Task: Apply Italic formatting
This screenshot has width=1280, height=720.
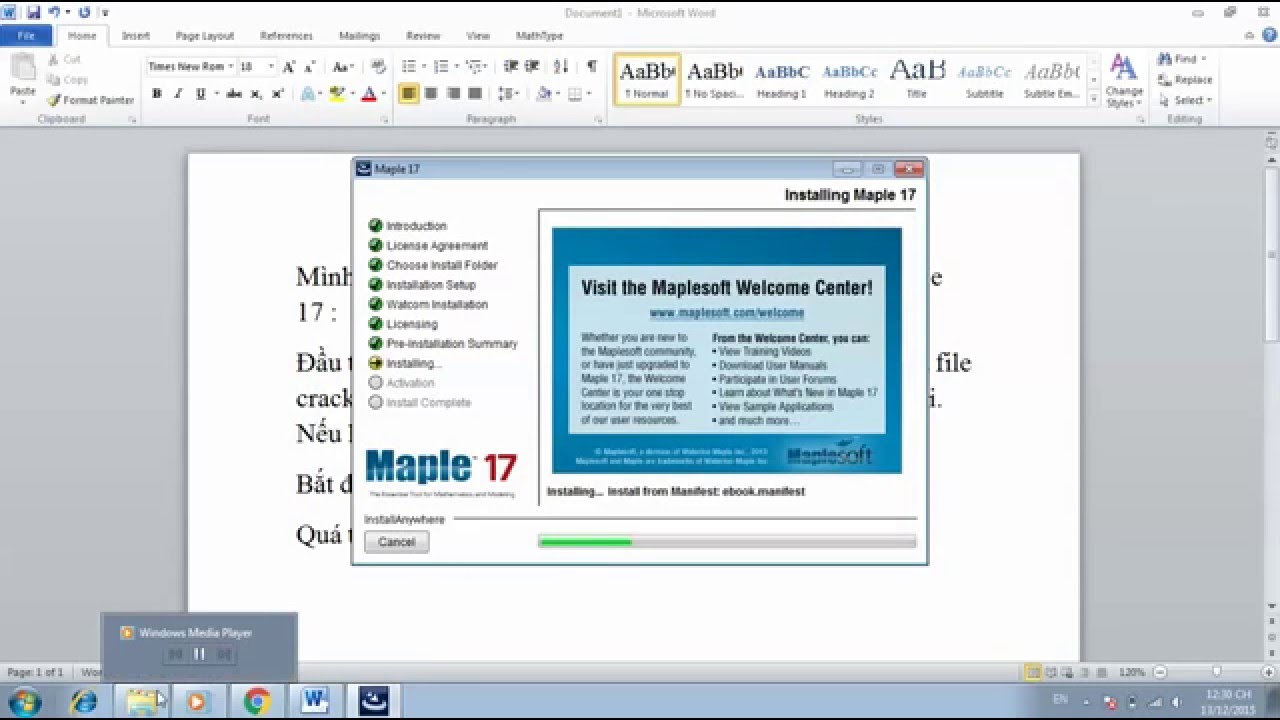Action: point(178,93)
